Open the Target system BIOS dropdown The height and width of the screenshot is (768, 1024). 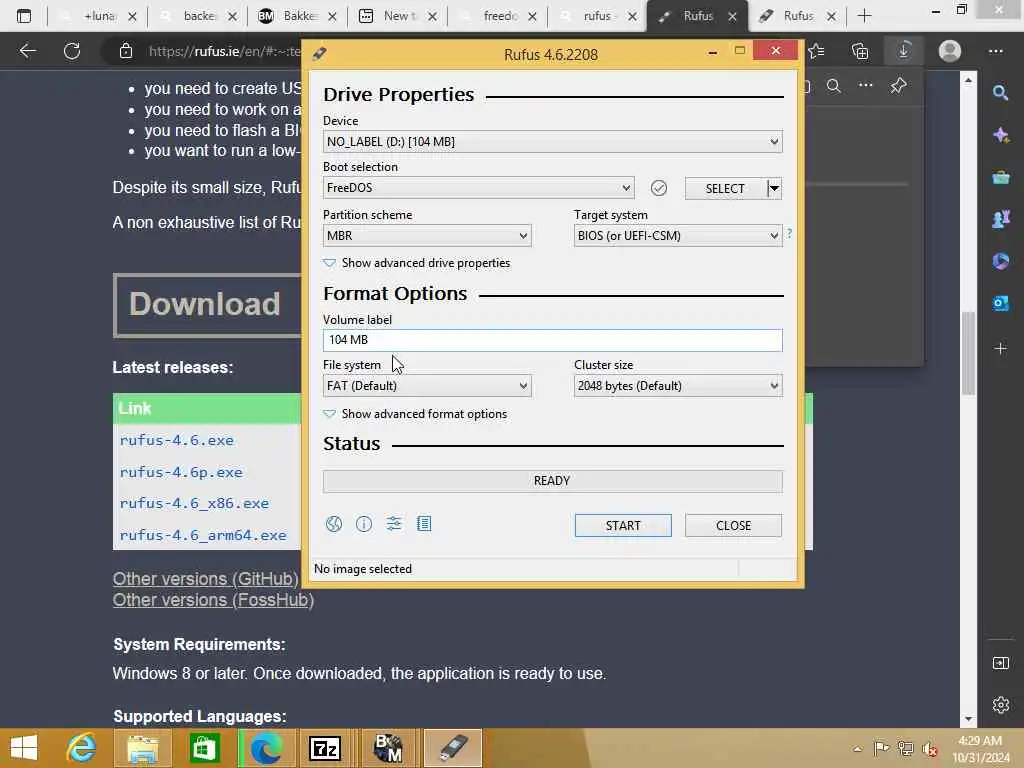coord(678,236)
